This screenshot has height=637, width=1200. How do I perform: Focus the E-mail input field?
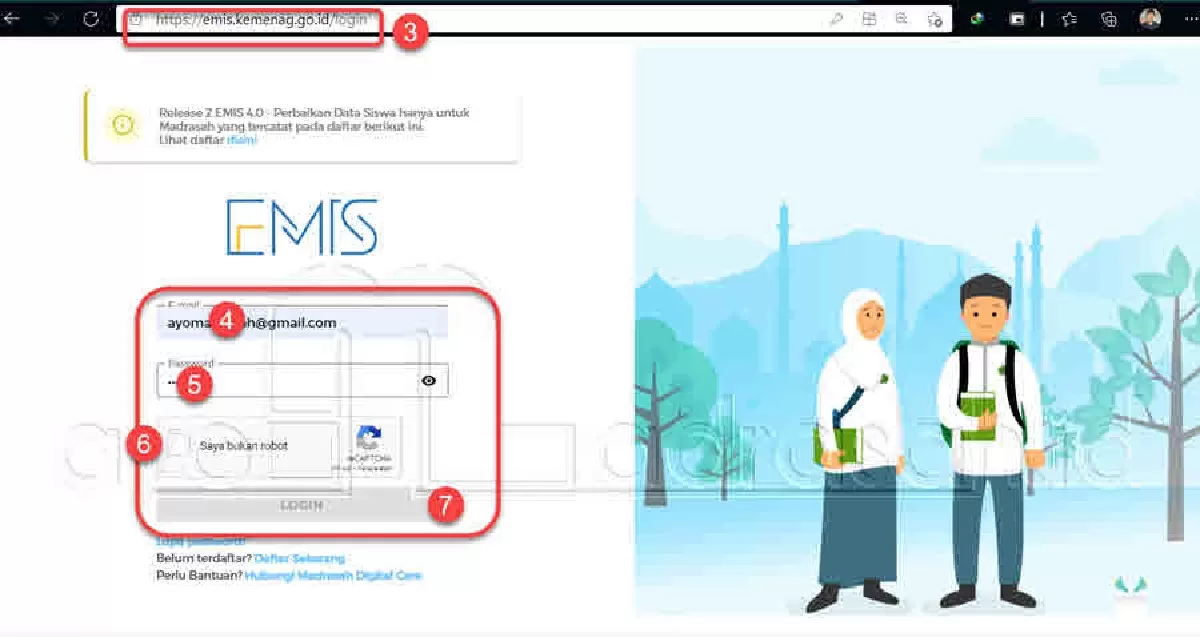coord(302,322)
